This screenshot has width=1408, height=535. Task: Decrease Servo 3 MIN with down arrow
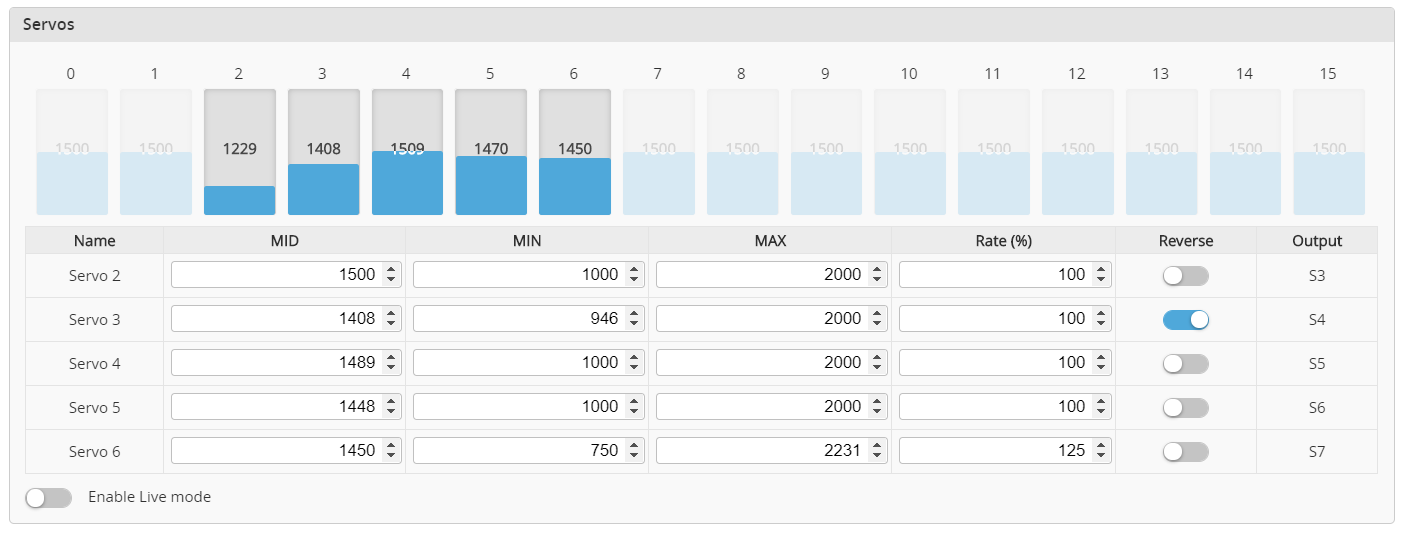(x=633, y=324)
